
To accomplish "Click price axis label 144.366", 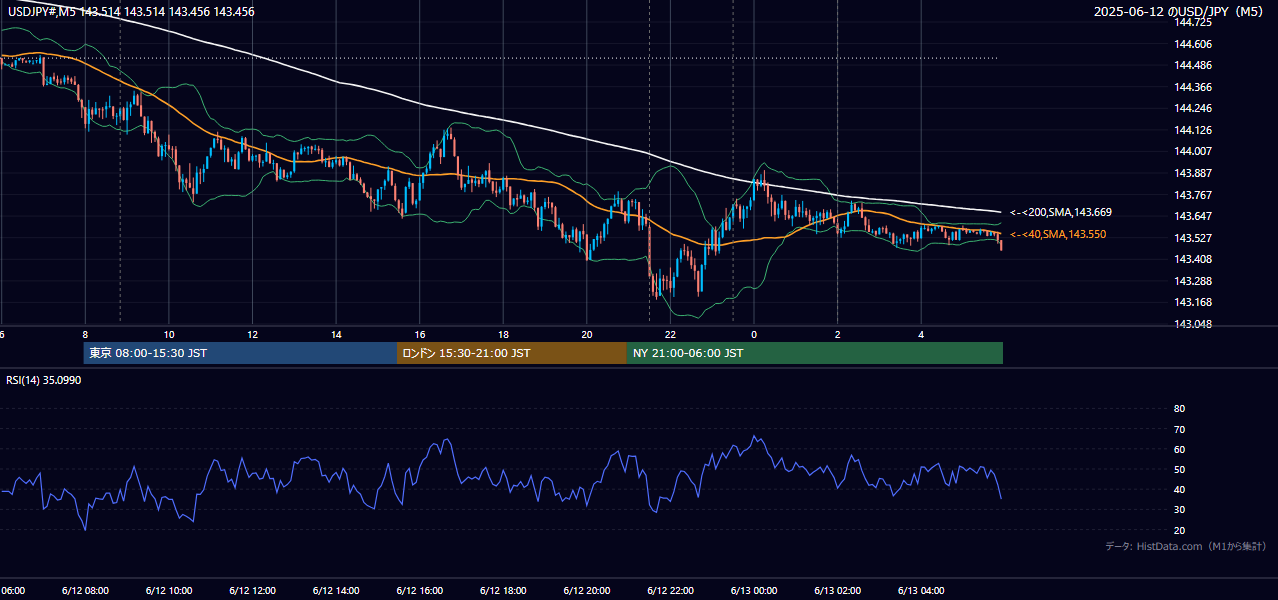I will coord(1194,87).
